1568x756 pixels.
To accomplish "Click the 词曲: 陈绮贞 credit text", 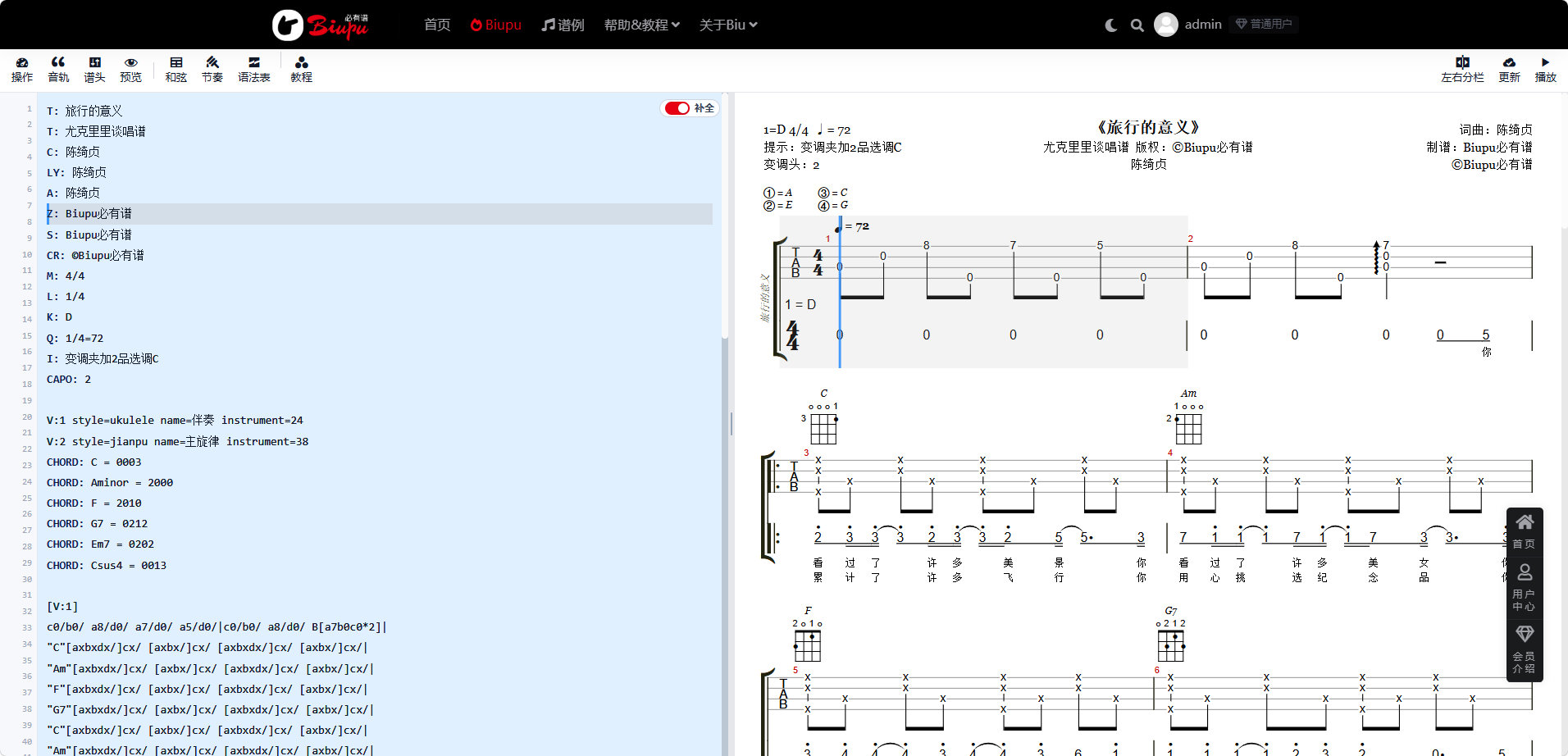I will point(1496,130).
